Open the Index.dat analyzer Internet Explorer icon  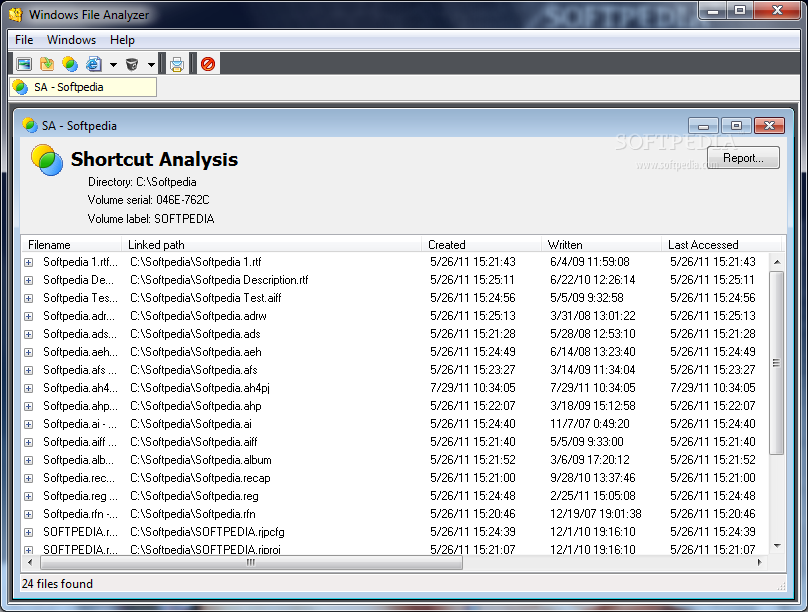[x=93, y=64]
